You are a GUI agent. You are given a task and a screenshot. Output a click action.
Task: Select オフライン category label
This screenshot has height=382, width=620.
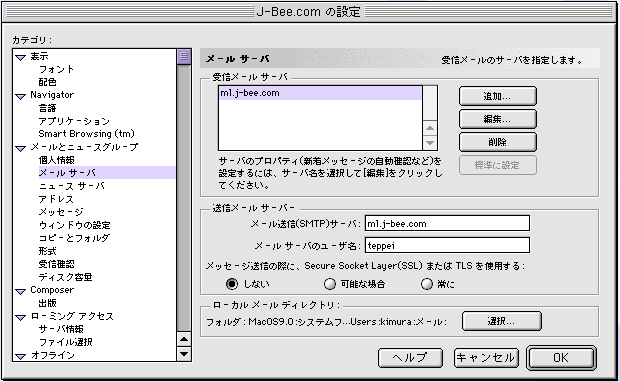[53, 355]
